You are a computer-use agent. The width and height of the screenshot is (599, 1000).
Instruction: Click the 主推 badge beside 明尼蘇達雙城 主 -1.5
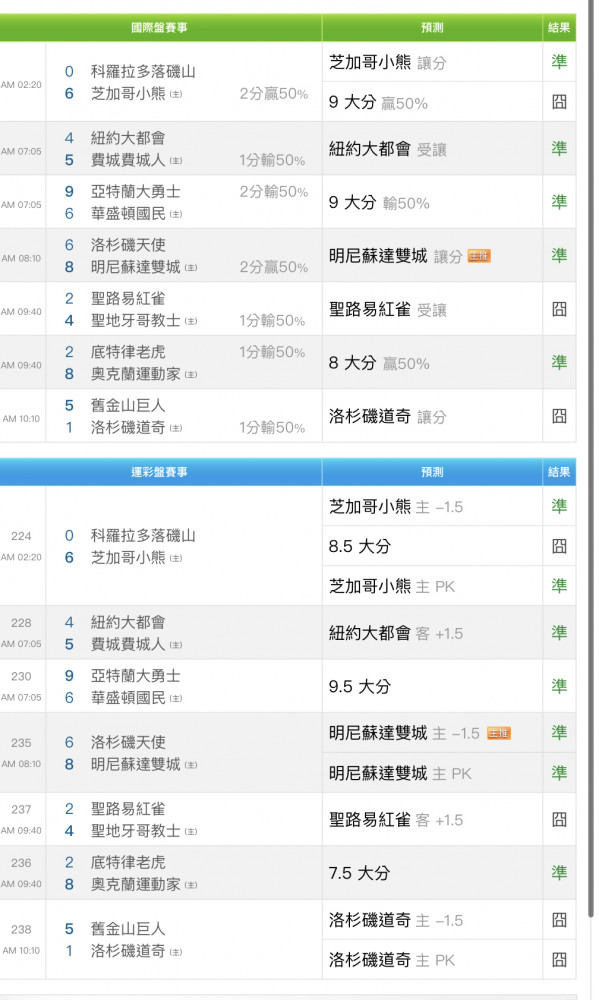click(x=499, y=733)
